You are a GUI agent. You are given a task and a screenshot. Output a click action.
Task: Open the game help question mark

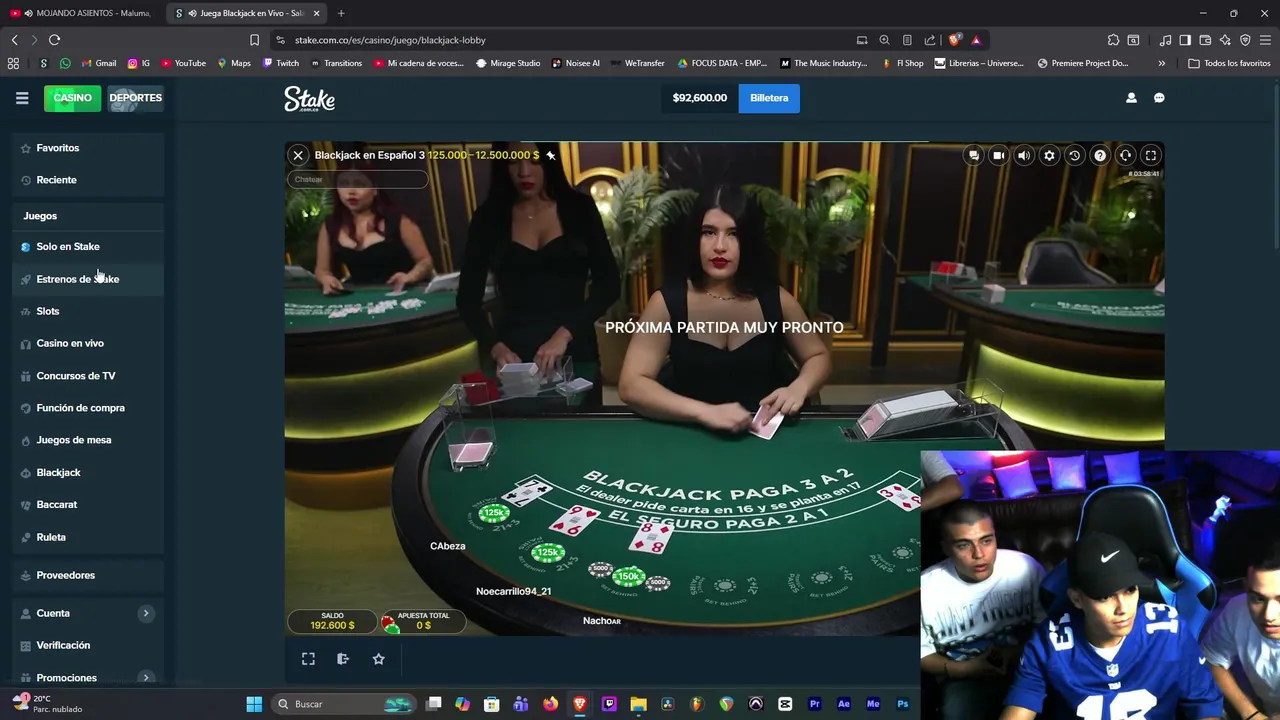pyautogui.click(x=1100, y=155)
